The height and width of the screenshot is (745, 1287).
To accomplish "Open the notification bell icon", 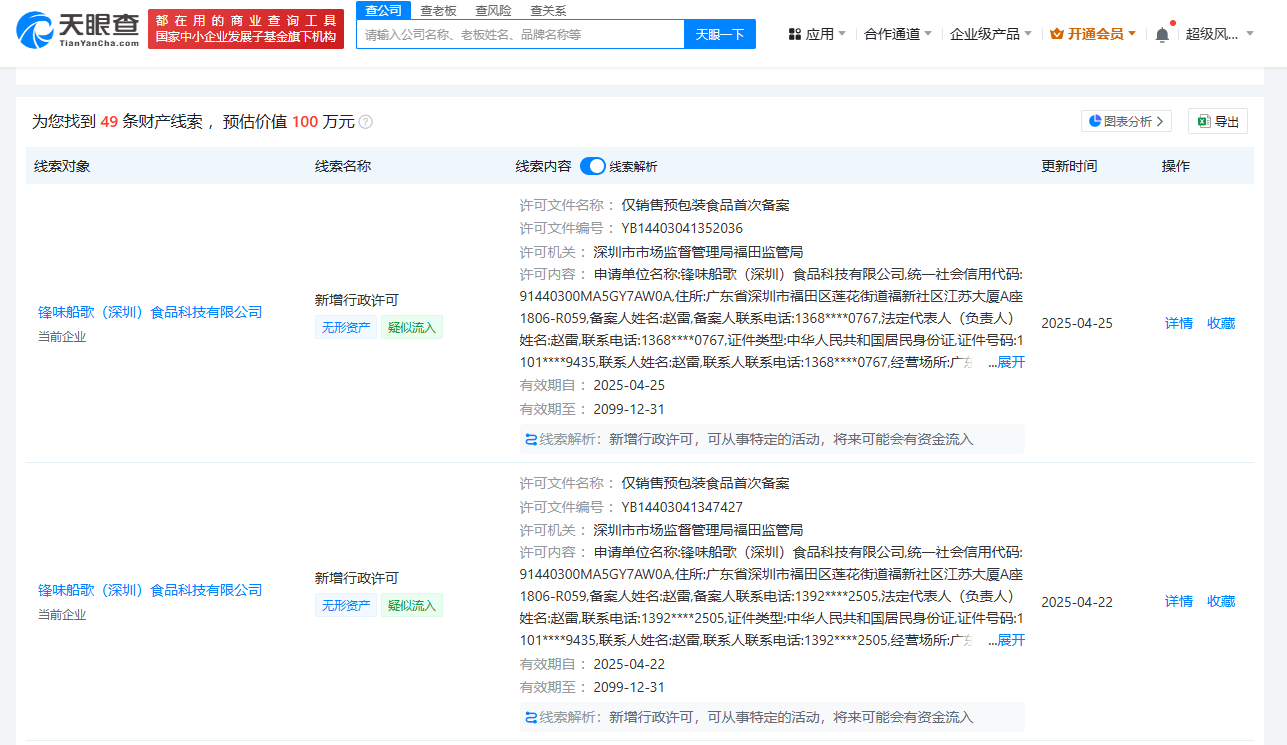I will [x=1161, y=34].
